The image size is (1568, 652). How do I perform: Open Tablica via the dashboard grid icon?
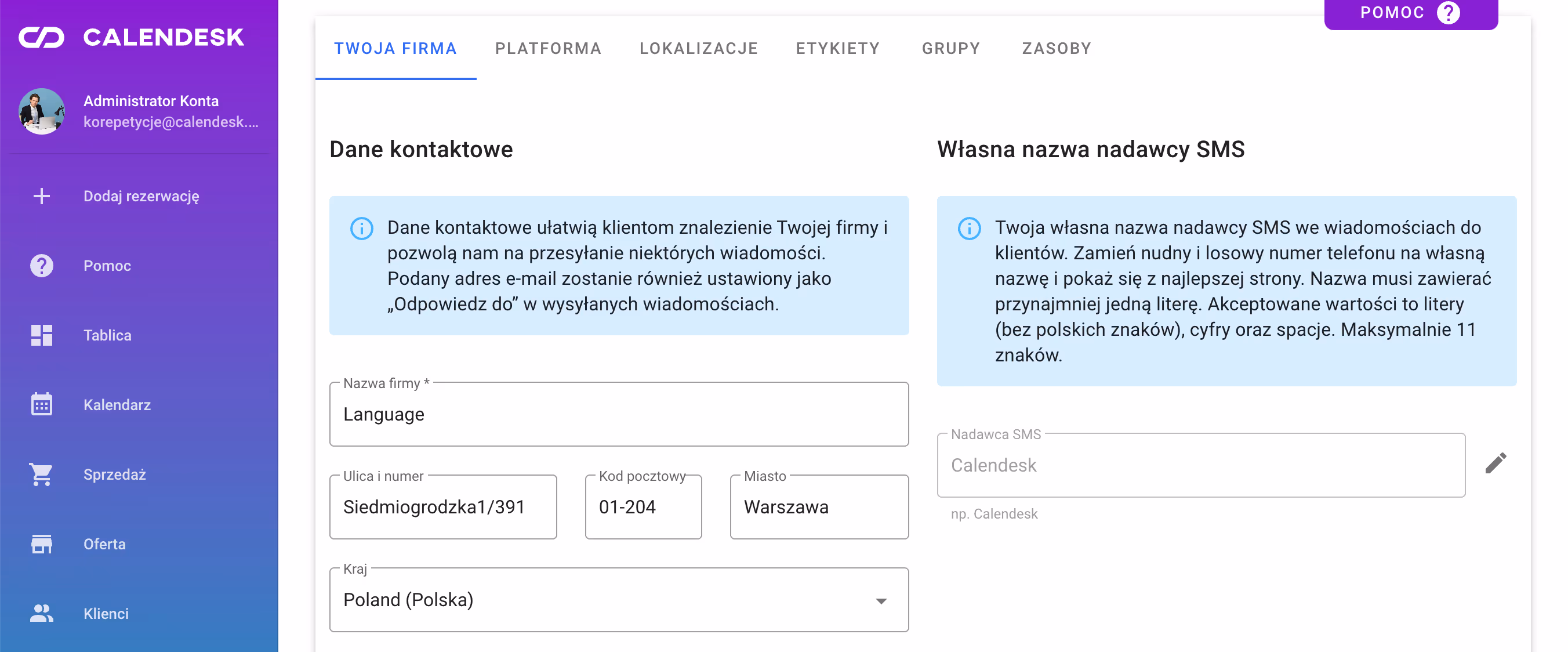tap(41, 335)
